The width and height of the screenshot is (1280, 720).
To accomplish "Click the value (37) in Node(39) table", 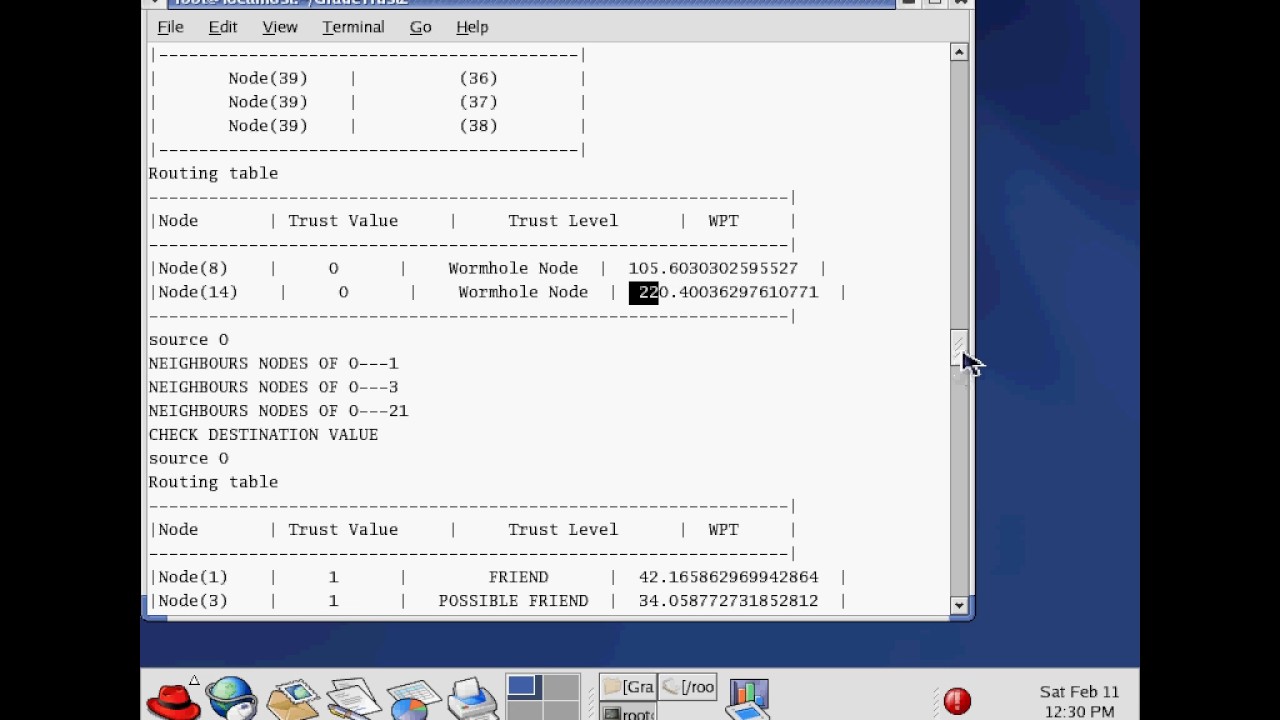I will [x=478, y=102].
